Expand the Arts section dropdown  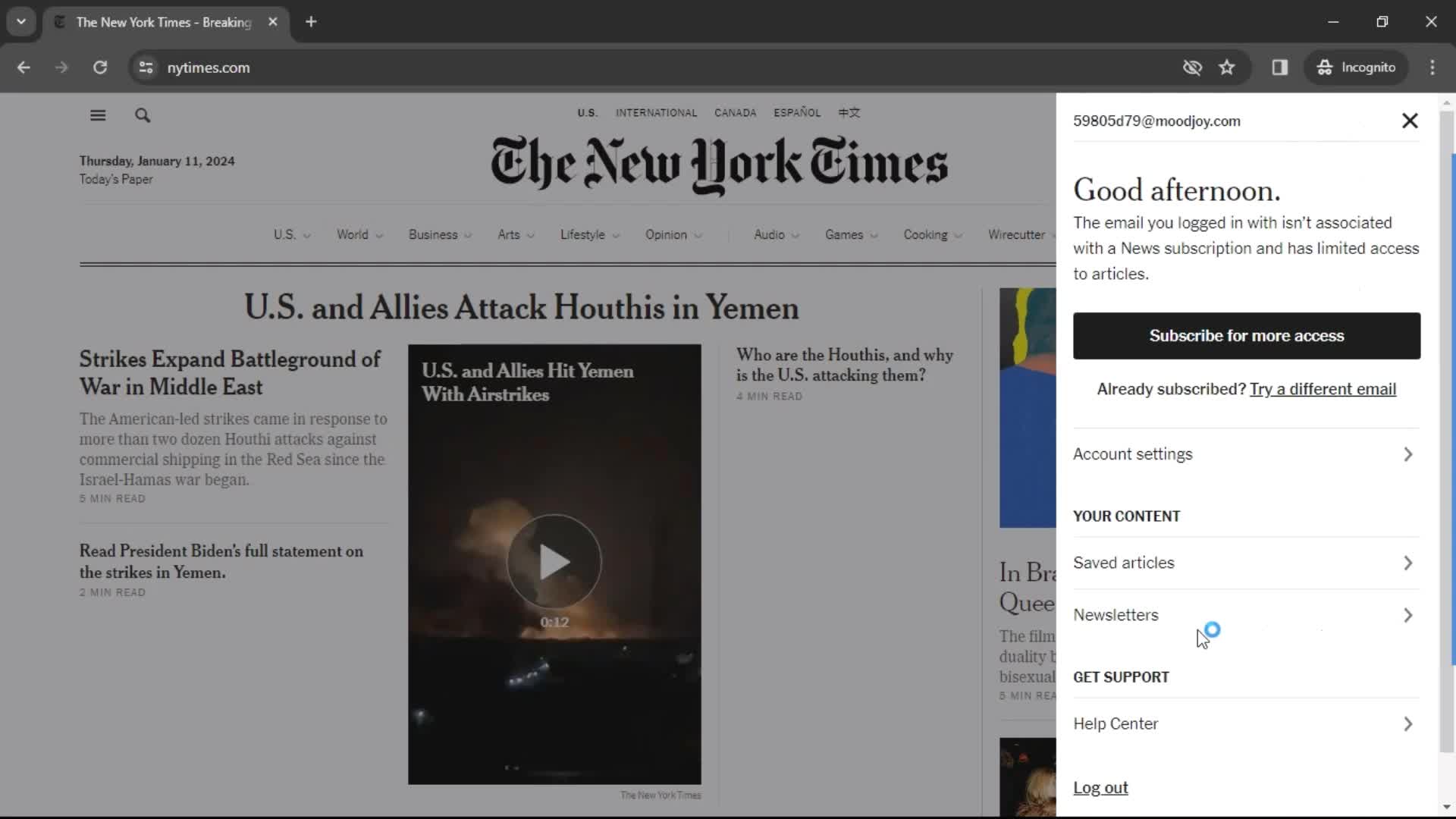click(x=516, y=235)
